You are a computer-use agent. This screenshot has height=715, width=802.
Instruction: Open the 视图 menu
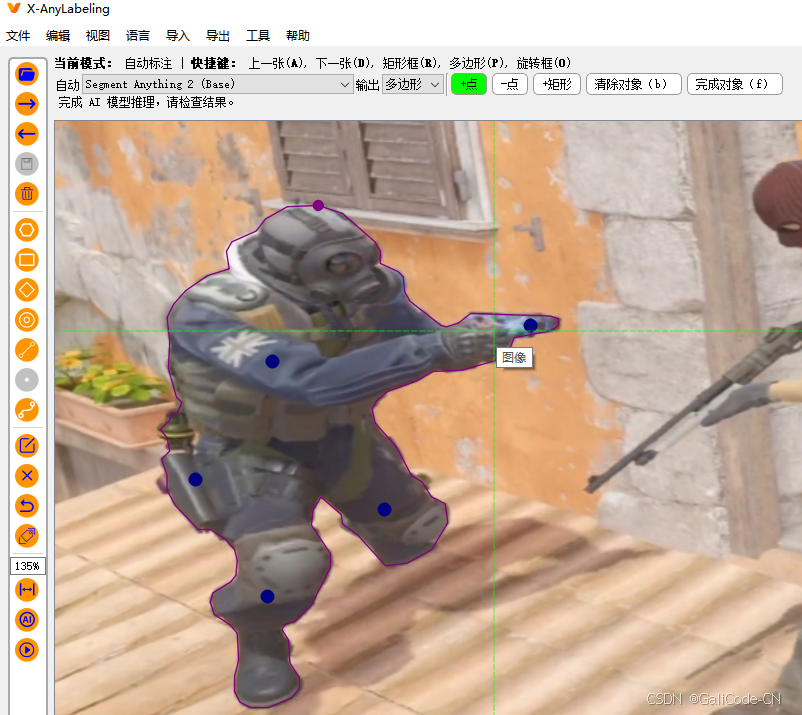tap(98, 36)
